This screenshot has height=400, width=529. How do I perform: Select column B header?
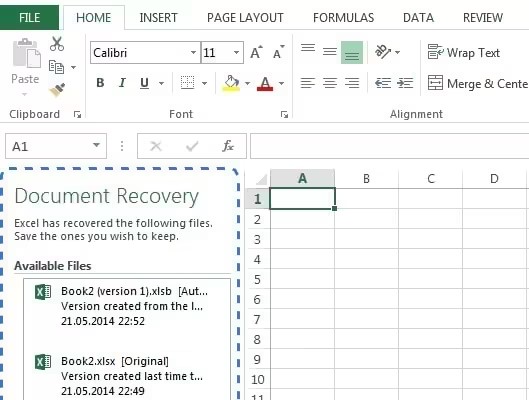pyautogui.click(x=366, y=178)
